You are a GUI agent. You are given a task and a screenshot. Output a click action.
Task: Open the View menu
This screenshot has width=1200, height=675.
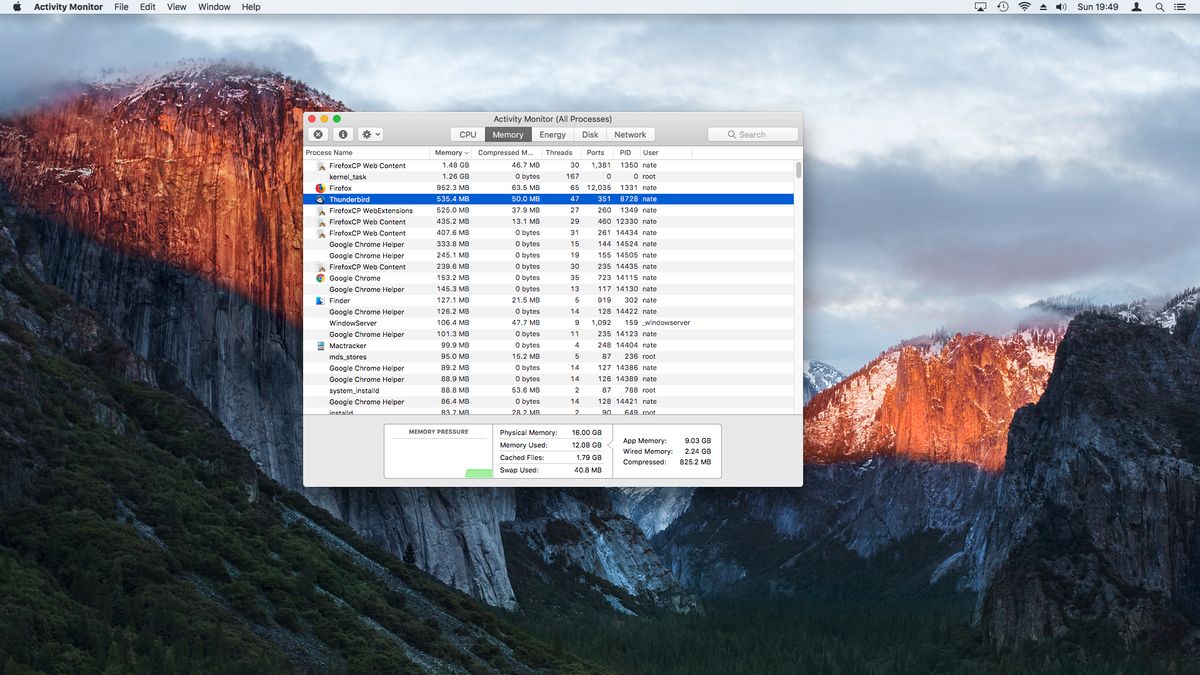pos(176,7)
